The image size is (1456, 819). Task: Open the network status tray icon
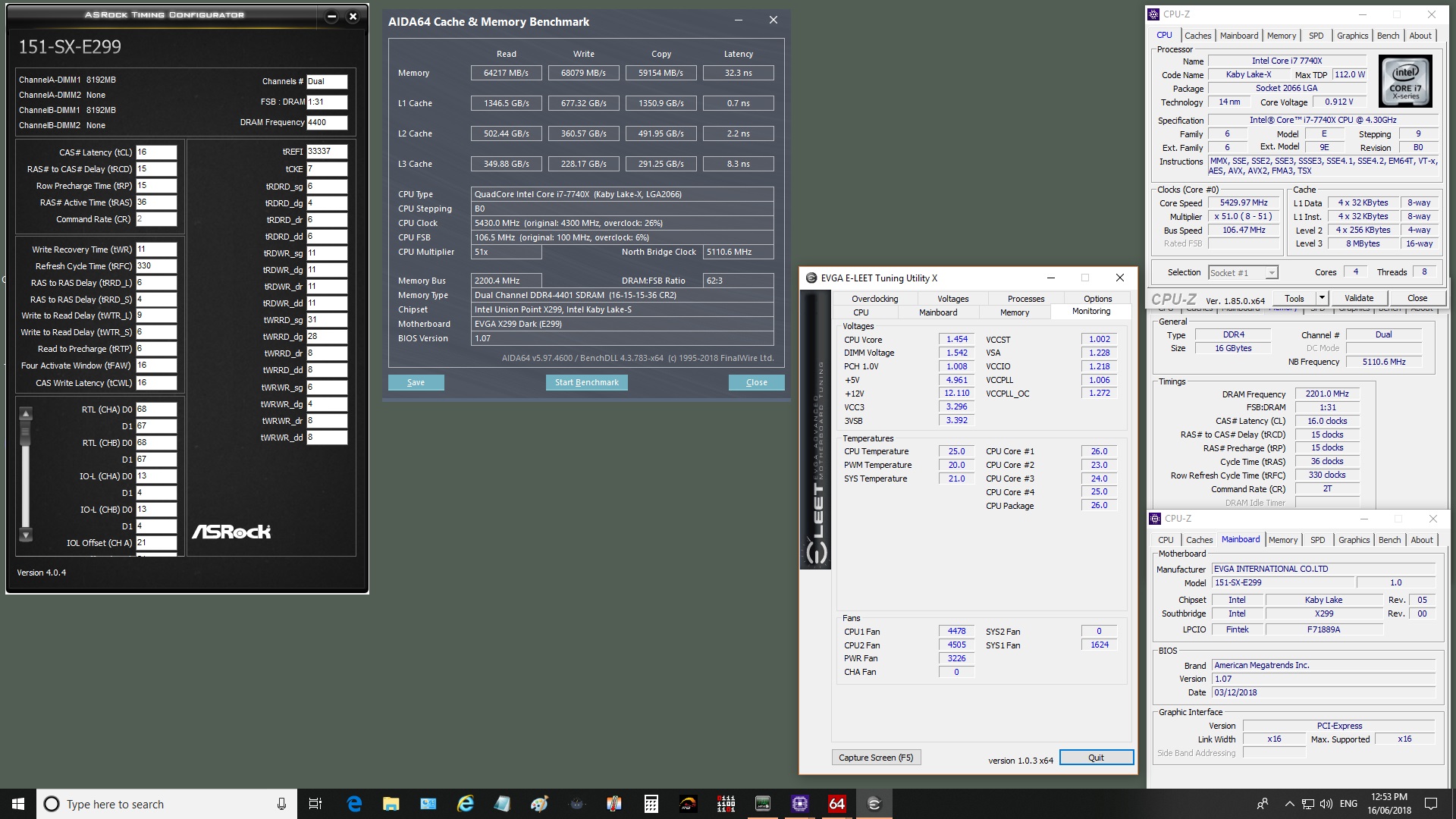click(x=1308, y=804)
